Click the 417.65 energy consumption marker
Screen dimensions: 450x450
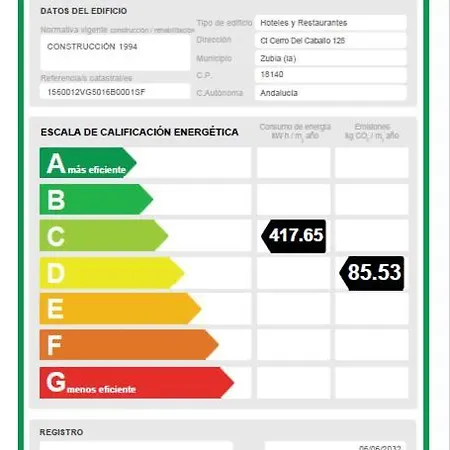(x=294, y=236)
